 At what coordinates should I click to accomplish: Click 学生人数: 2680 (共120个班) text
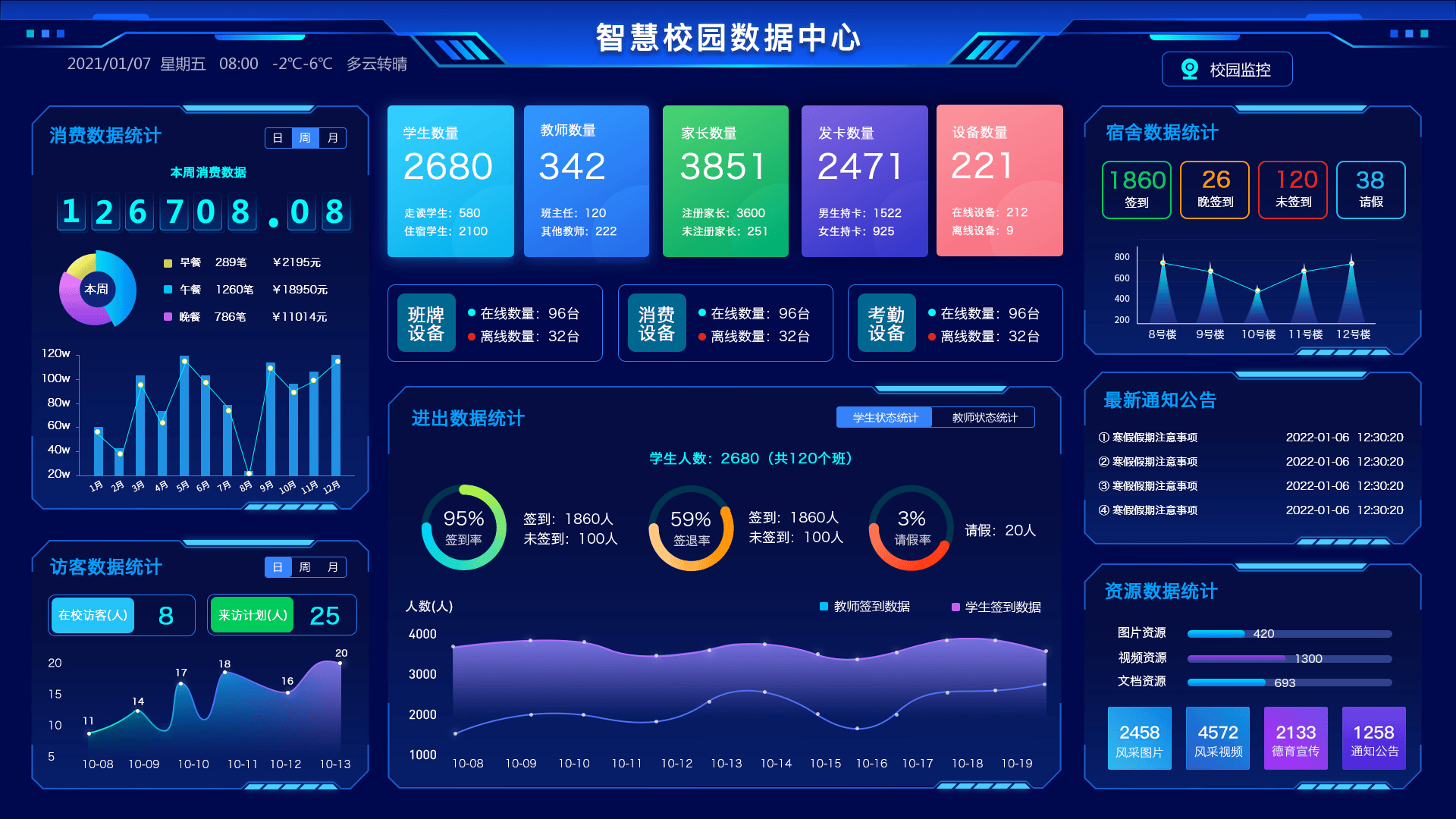click(751, 458)
